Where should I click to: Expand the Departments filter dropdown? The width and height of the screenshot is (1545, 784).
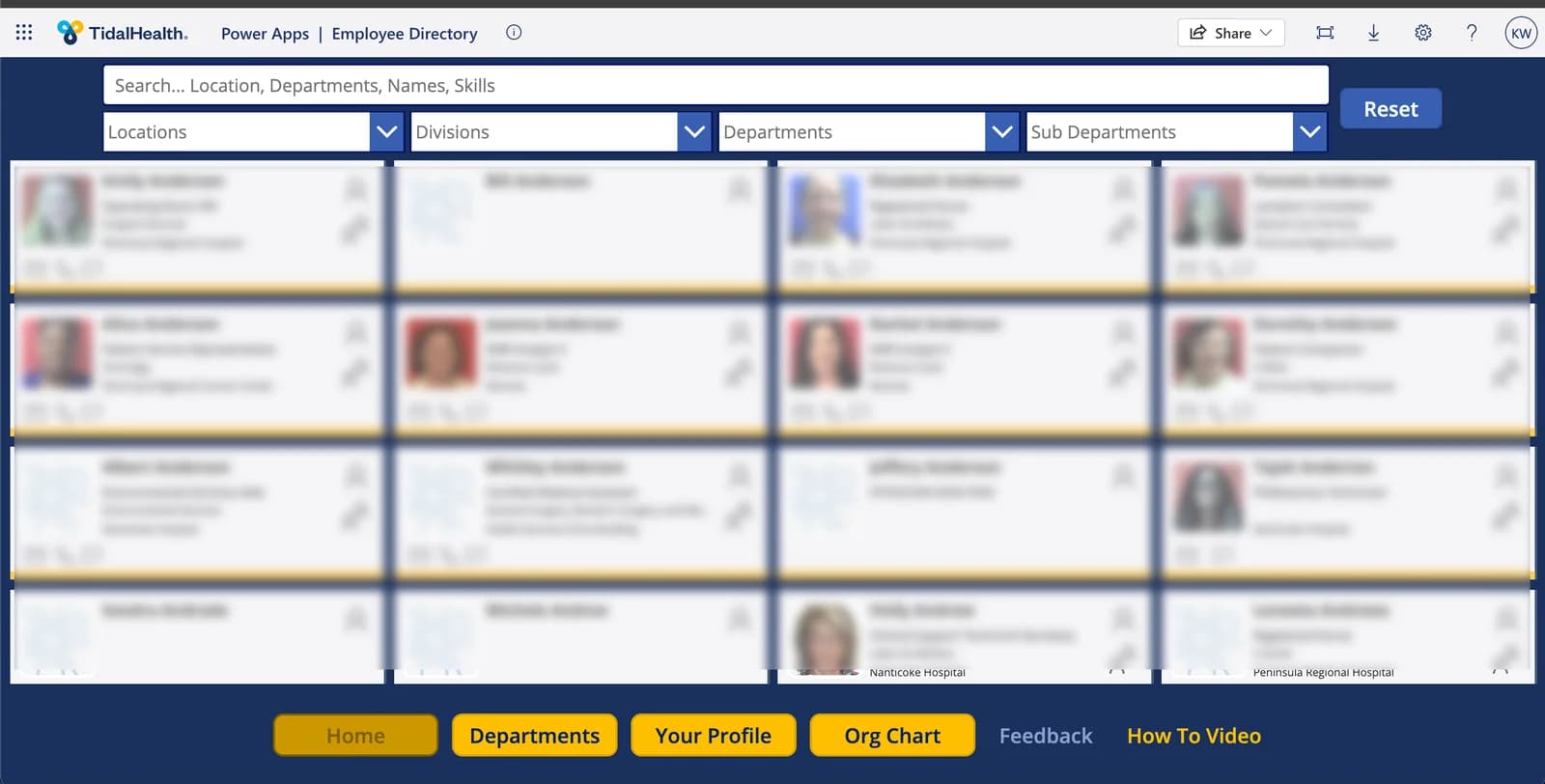1001,132
